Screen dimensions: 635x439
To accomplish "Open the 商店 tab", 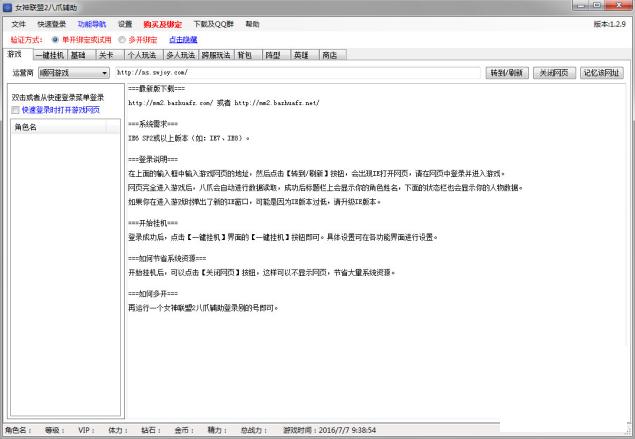I will 328,55.
